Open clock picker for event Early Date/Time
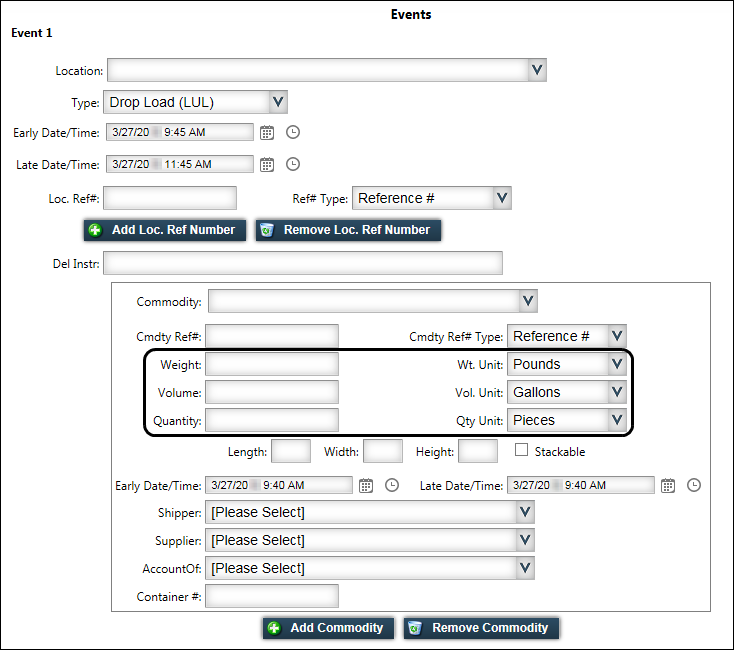Image resolution: width=734 pixels, height=650 pixels. click(x=293, y=133)
